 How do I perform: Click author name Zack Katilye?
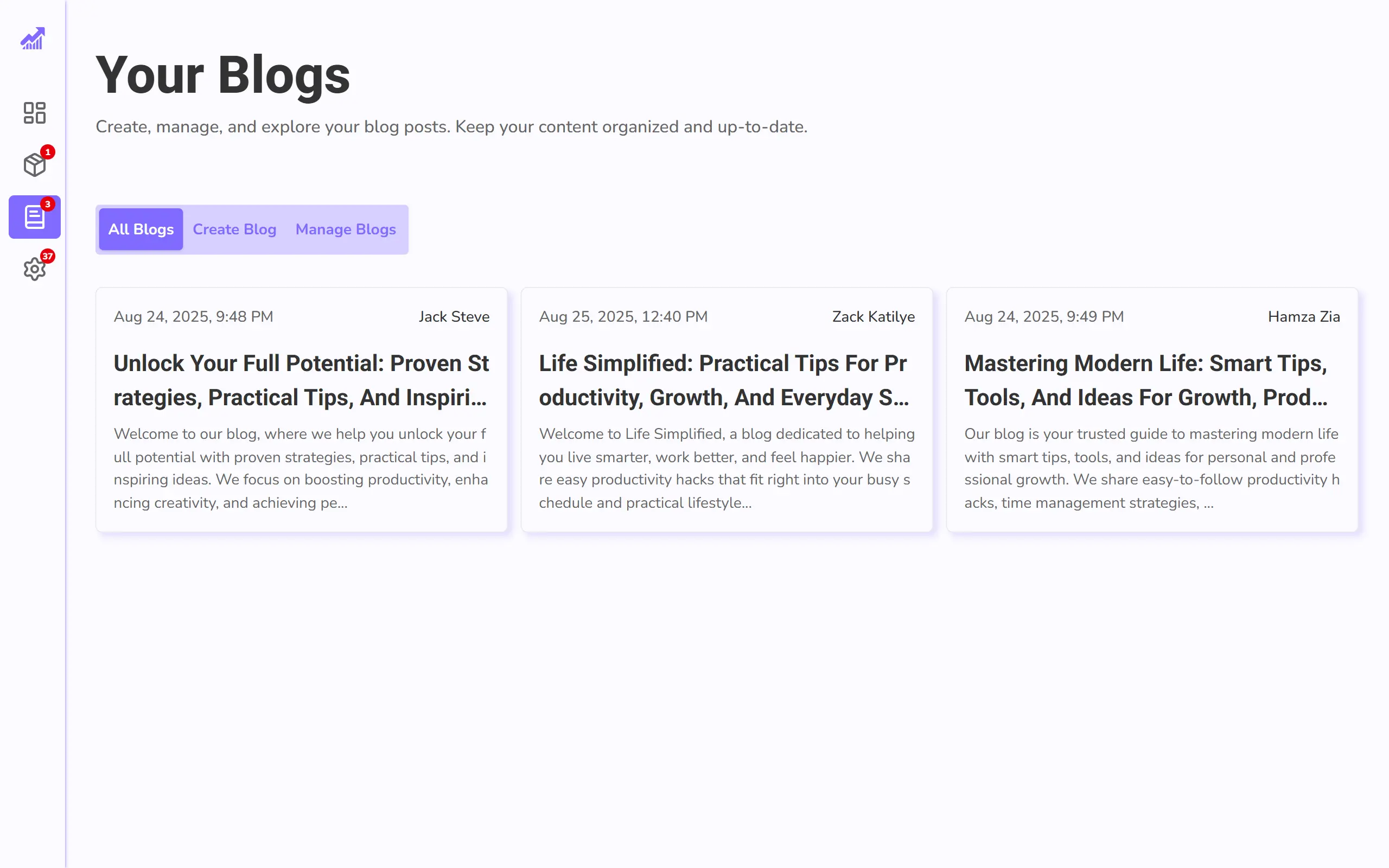pyautogui.click(x=873, y=316)
